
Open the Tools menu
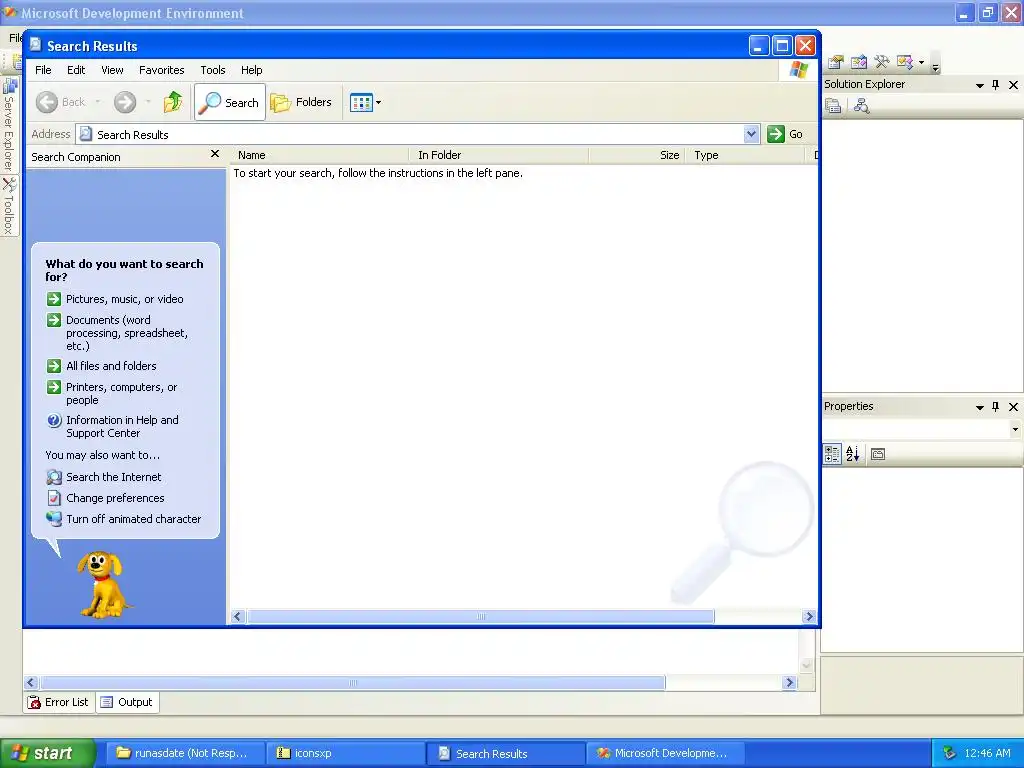tap(213, 70)
